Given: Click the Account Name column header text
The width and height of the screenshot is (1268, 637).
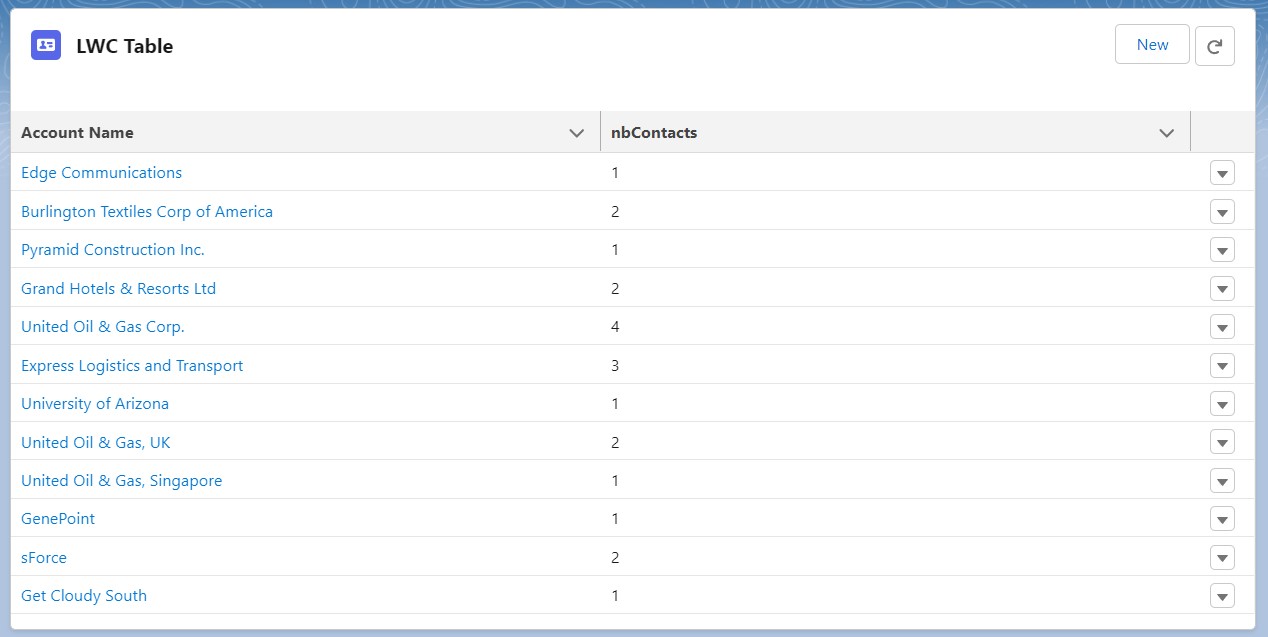Looking at the screenshot, I should (77, 133).
